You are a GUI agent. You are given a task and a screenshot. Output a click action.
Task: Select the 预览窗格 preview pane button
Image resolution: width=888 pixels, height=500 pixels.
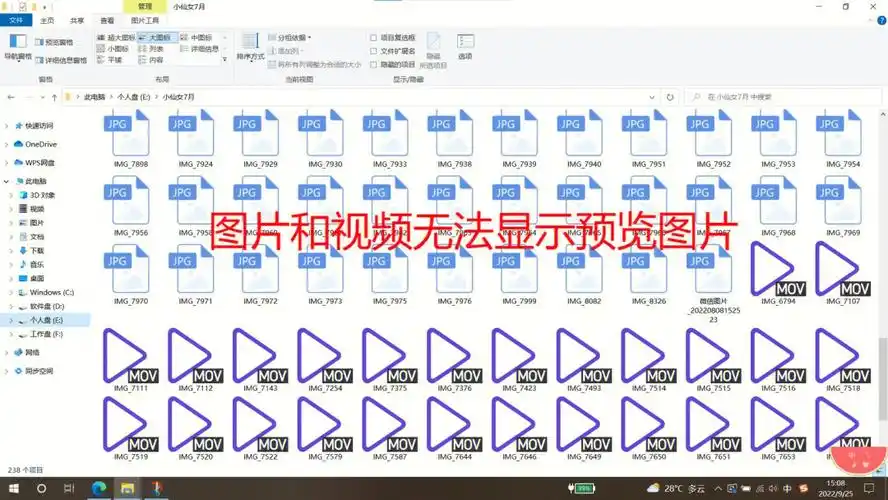pos(54,42)
